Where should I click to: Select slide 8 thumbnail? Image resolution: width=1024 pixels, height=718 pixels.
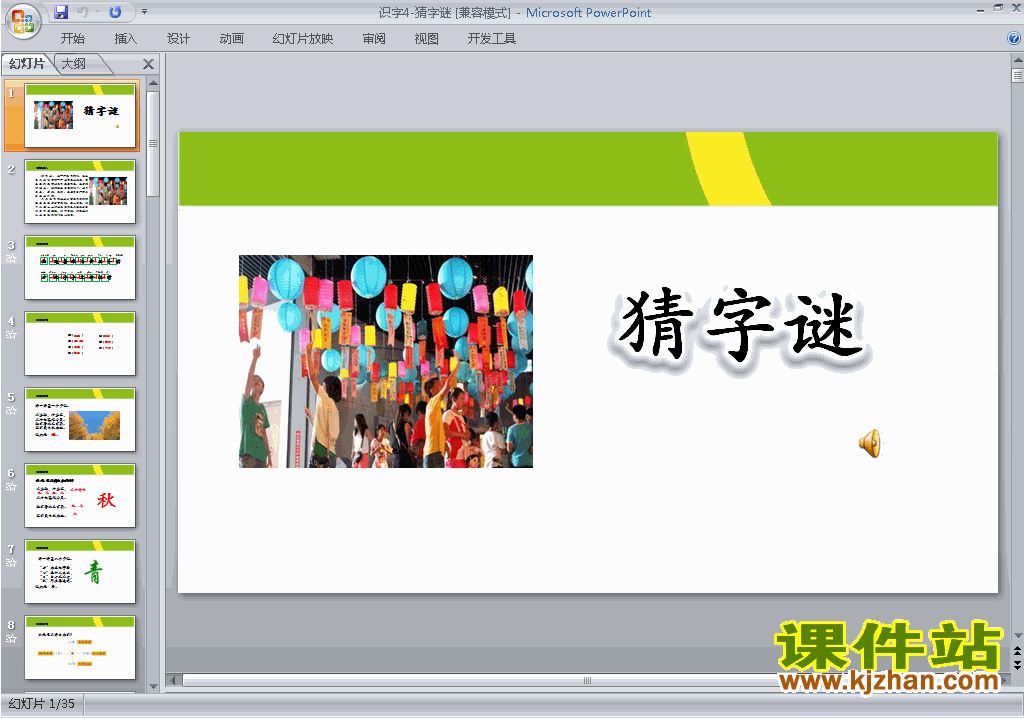click(x=80, y=647)
